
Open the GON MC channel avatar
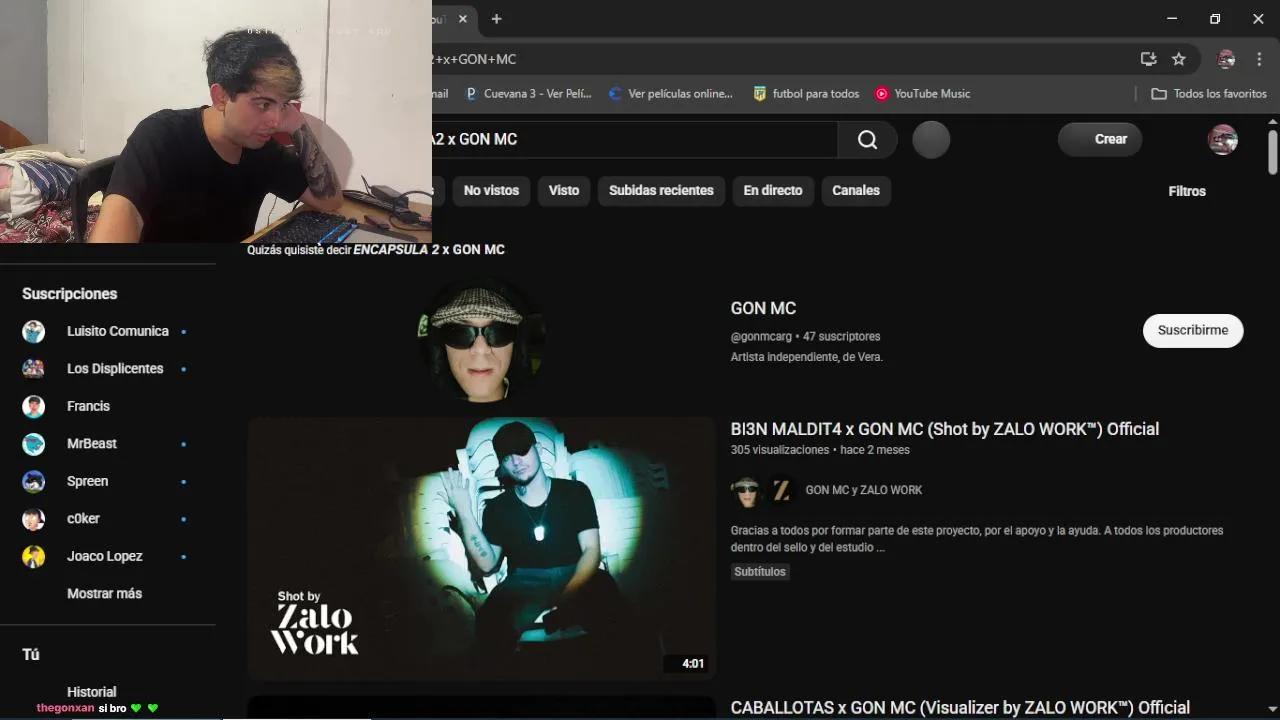[x=482, y=341]
